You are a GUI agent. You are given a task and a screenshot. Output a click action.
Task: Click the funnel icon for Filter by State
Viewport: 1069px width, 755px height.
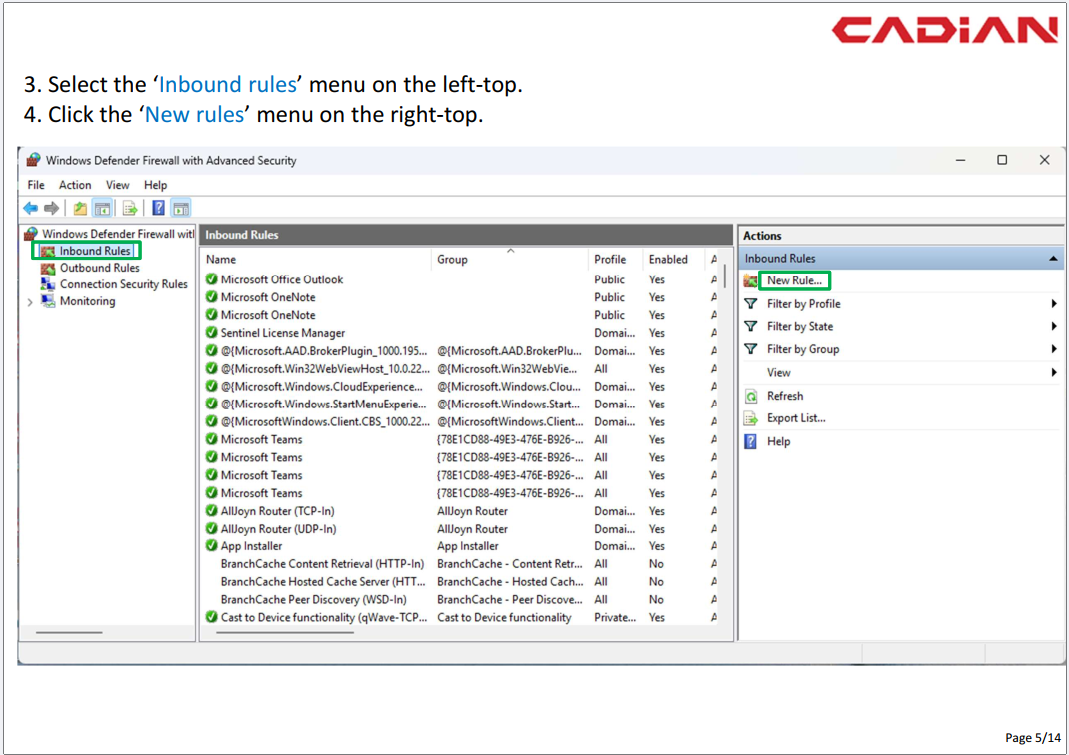coord(751,327)
